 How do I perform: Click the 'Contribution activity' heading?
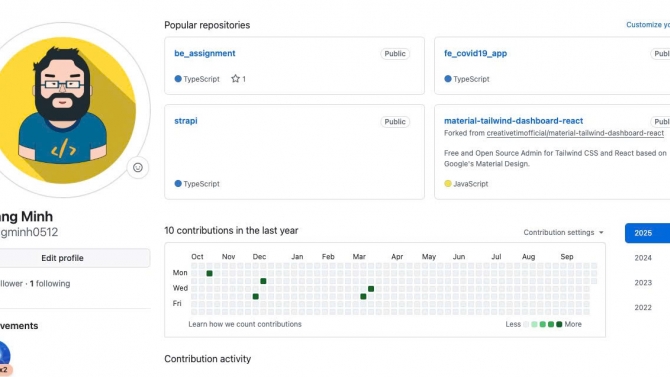208,359
